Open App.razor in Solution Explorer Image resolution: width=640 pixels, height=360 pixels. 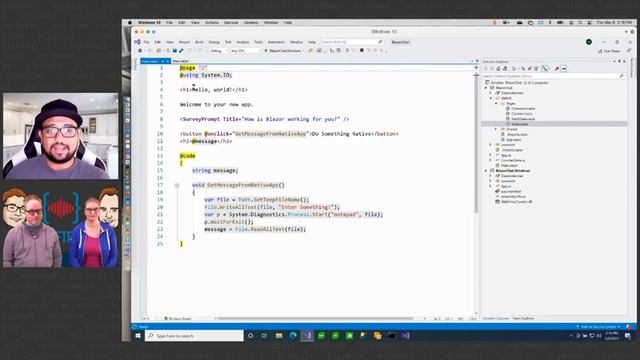(513, 140)
